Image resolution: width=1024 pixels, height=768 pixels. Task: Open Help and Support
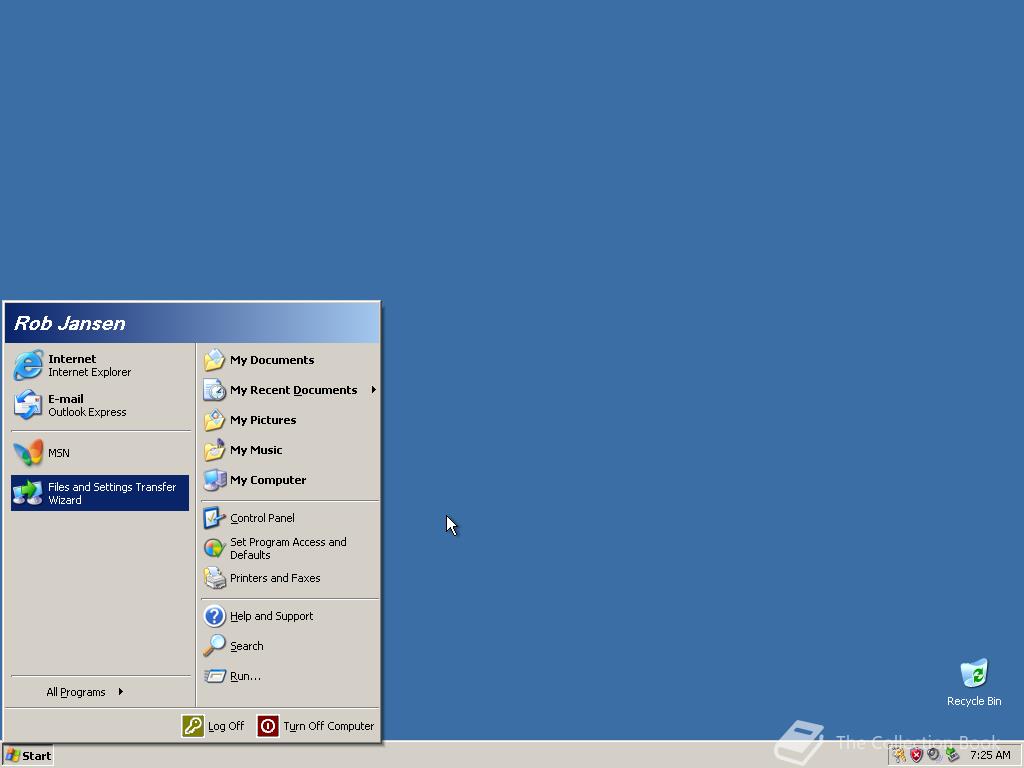click(x=290, y=616)
